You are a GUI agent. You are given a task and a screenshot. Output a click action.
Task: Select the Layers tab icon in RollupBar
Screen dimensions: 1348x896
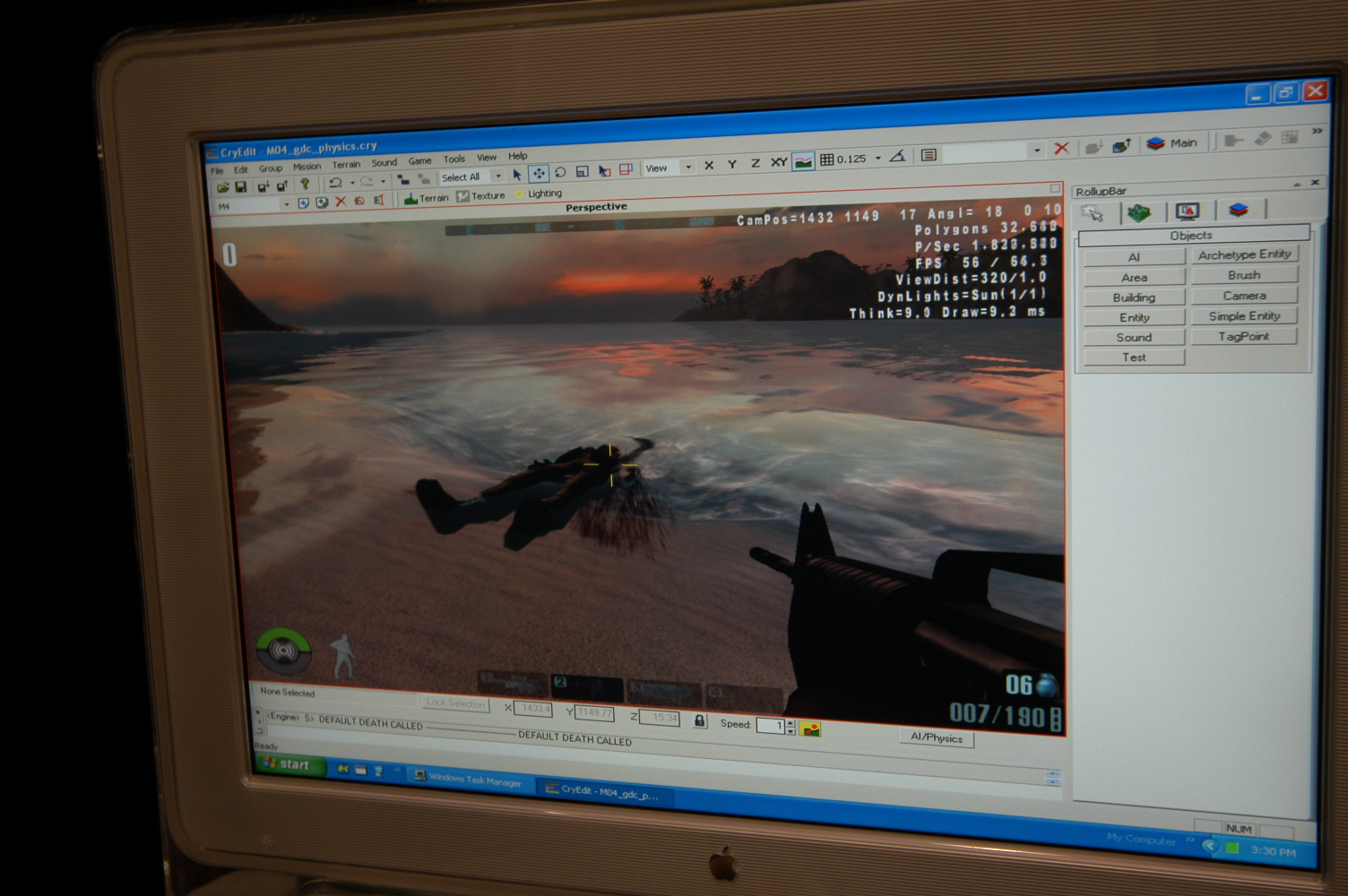tap(1239, 210)
